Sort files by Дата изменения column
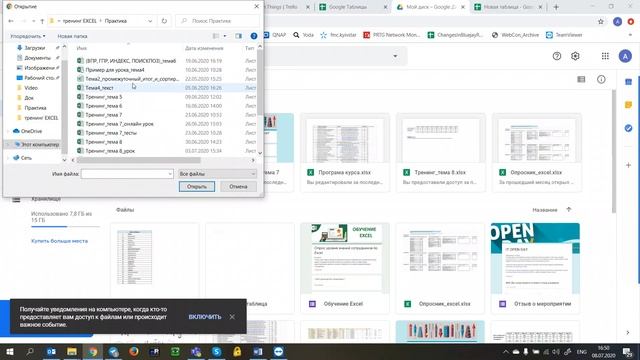Screen dimensions: 640x360 click(x=204, y=48)
